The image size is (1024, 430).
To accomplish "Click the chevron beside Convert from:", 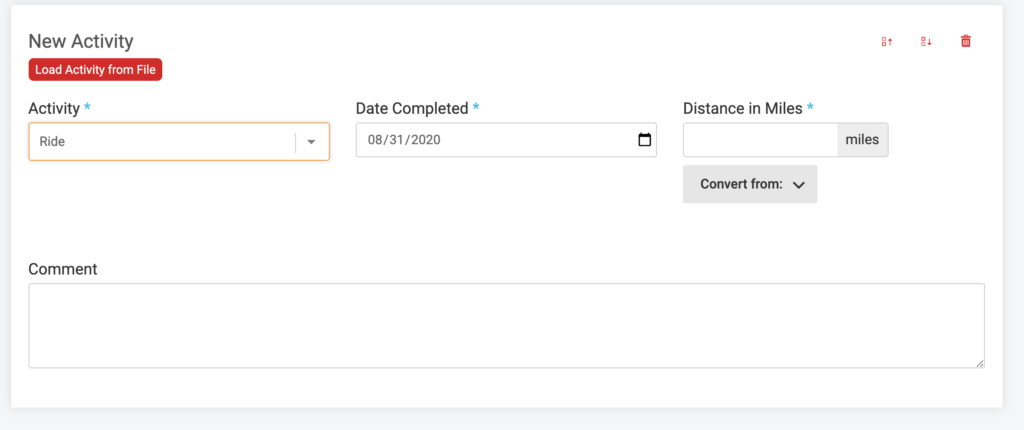I will tap(798, 185).
